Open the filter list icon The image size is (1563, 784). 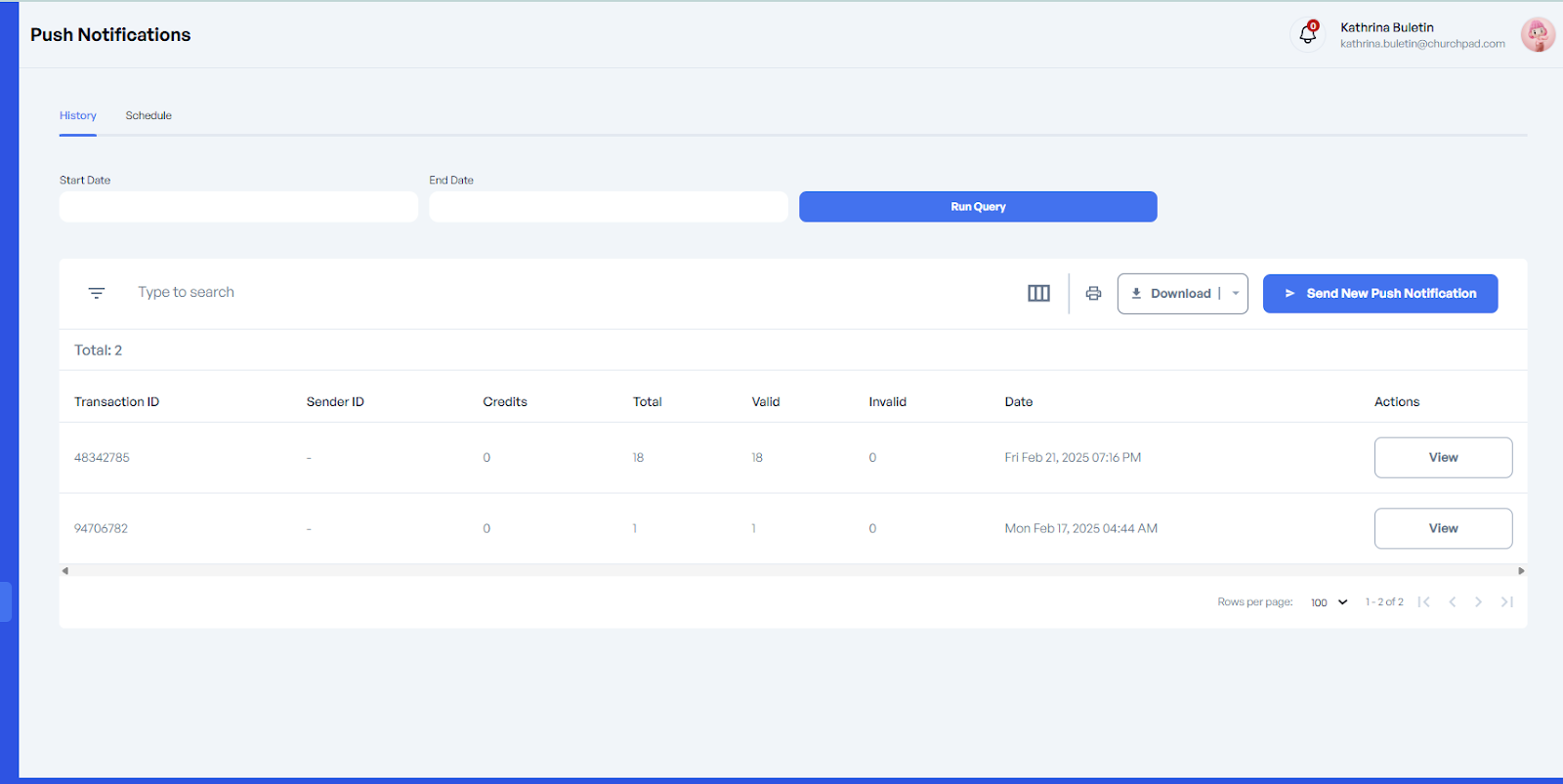coord(97,293)
